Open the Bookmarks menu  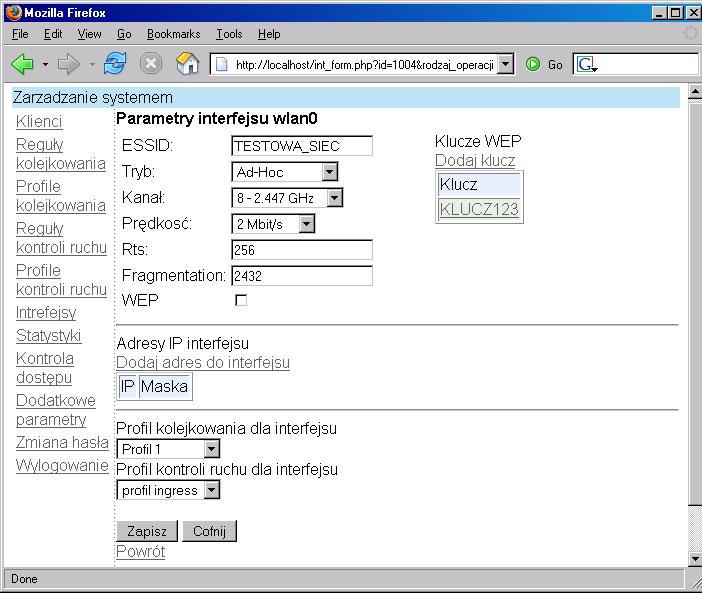coord(174,34)
